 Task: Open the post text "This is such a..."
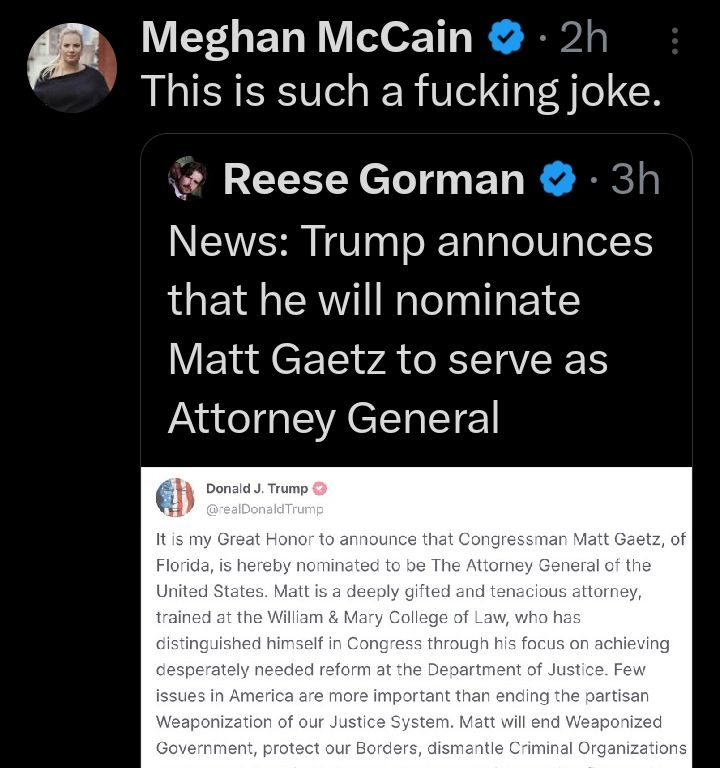[x=401, y=91]
